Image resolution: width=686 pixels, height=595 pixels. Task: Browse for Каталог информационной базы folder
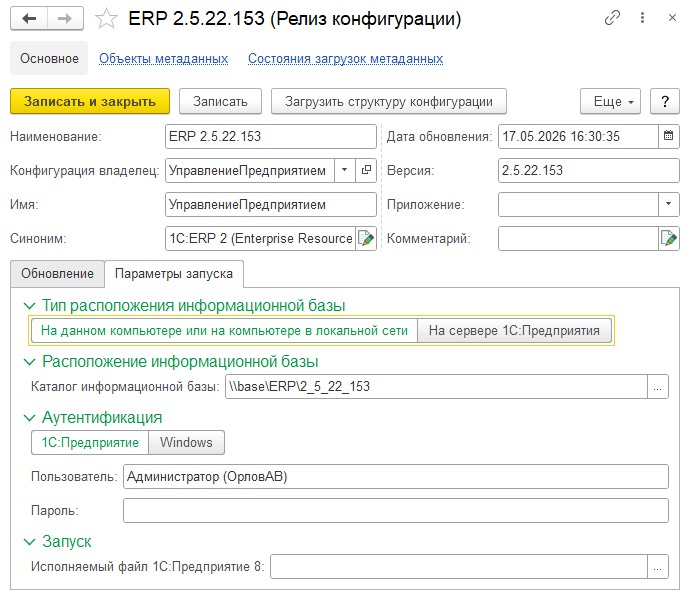pyautogui.click(x=658, y=386)
